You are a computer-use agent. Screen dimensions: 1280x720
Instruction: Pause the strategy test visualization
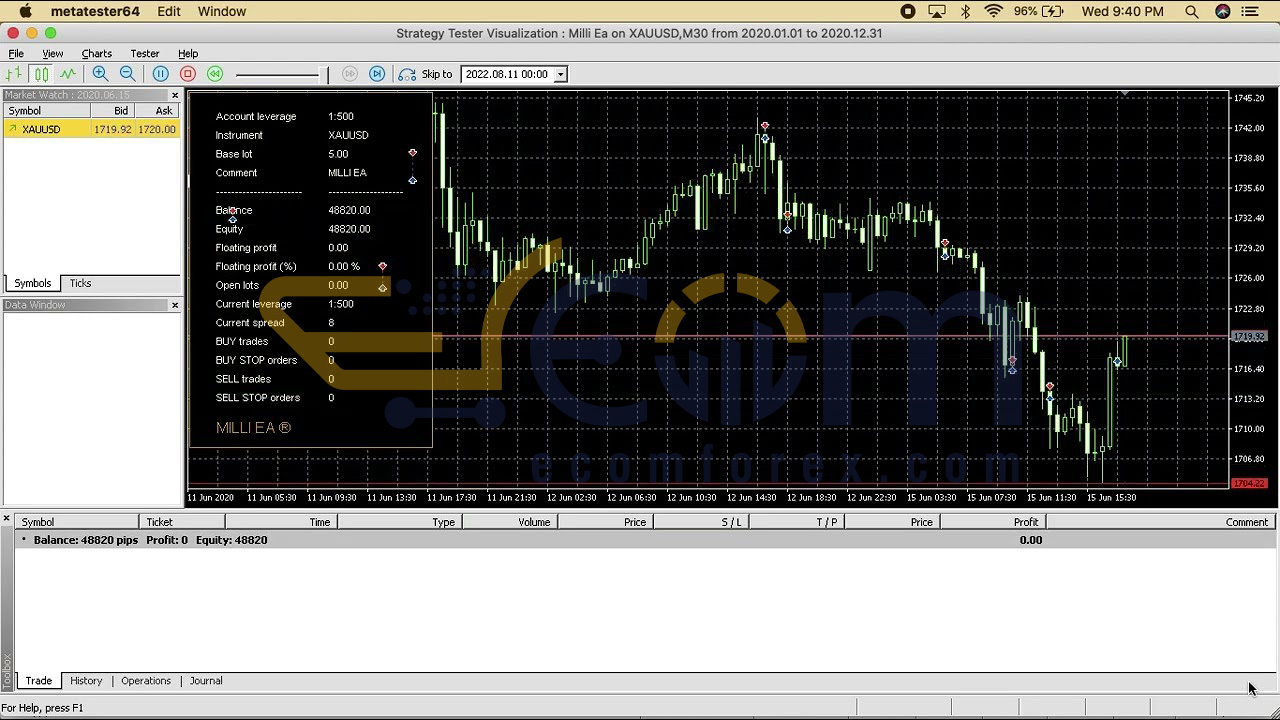click(160, 74)
